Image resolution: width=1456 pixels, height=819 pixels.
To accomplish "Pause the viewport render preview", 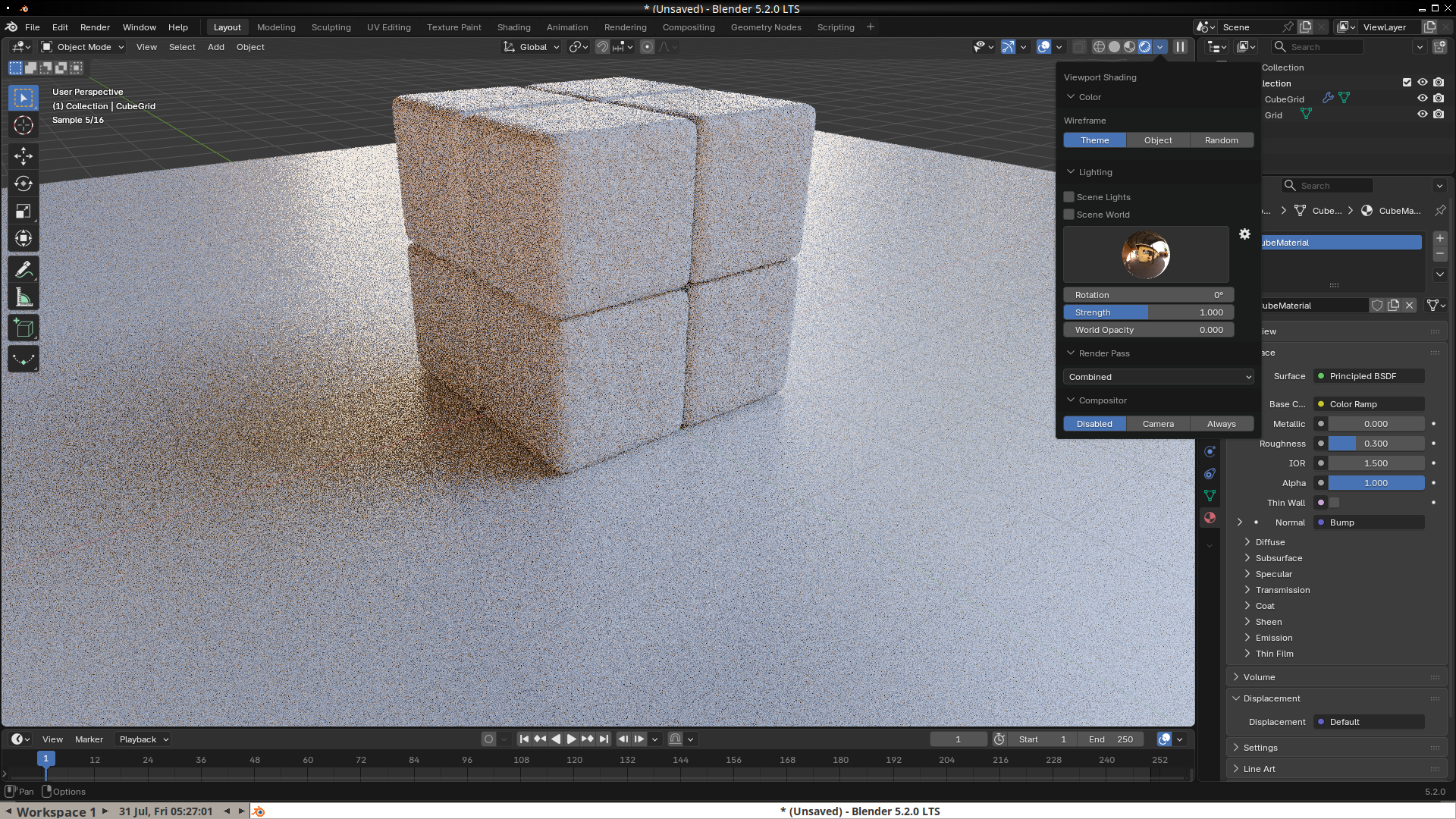I will pos(1180,47).
